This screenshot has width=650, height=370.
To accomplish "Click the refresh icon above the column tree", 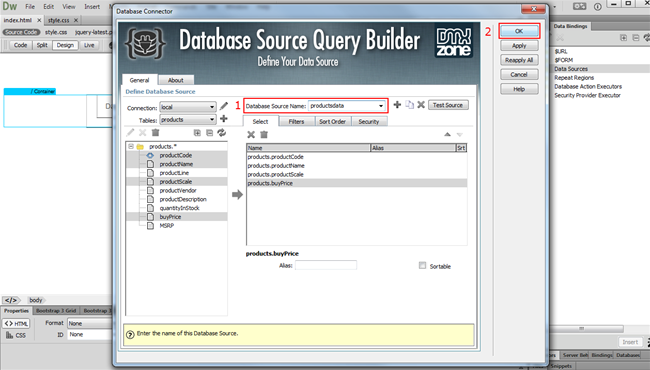I will (x=222, y=133).
